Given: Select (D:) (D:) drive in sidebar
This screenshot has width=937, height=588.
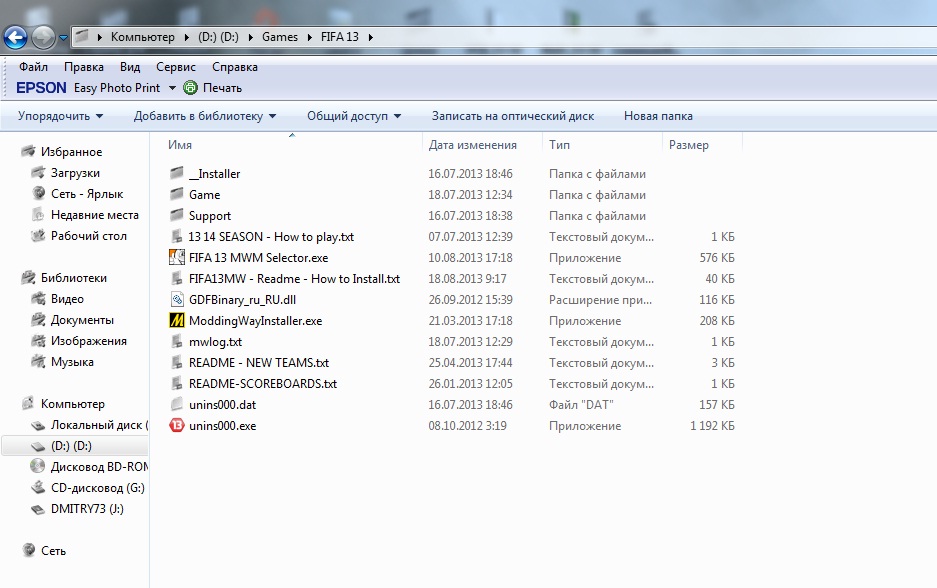Looking at the screenshot, I should [71, 446].
